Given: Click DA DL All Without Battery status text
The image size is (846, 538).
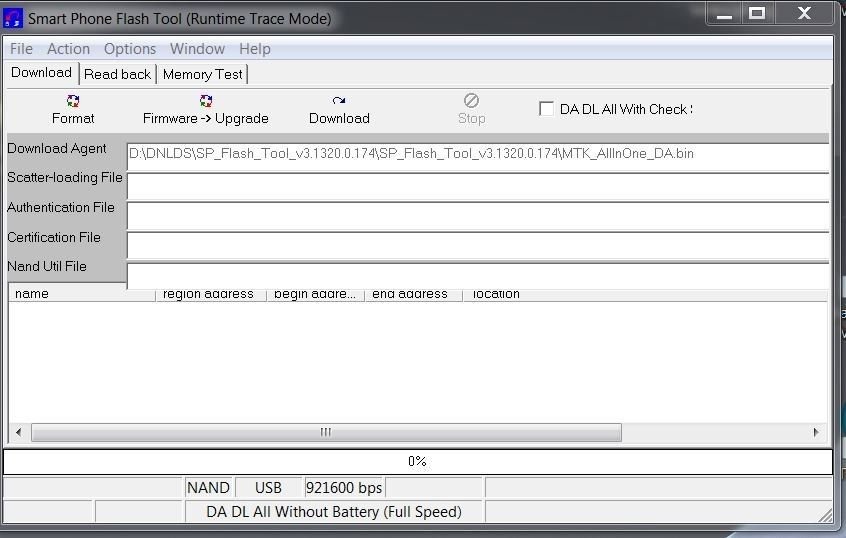Looking at the screenshot, I should tap(334, 512).
